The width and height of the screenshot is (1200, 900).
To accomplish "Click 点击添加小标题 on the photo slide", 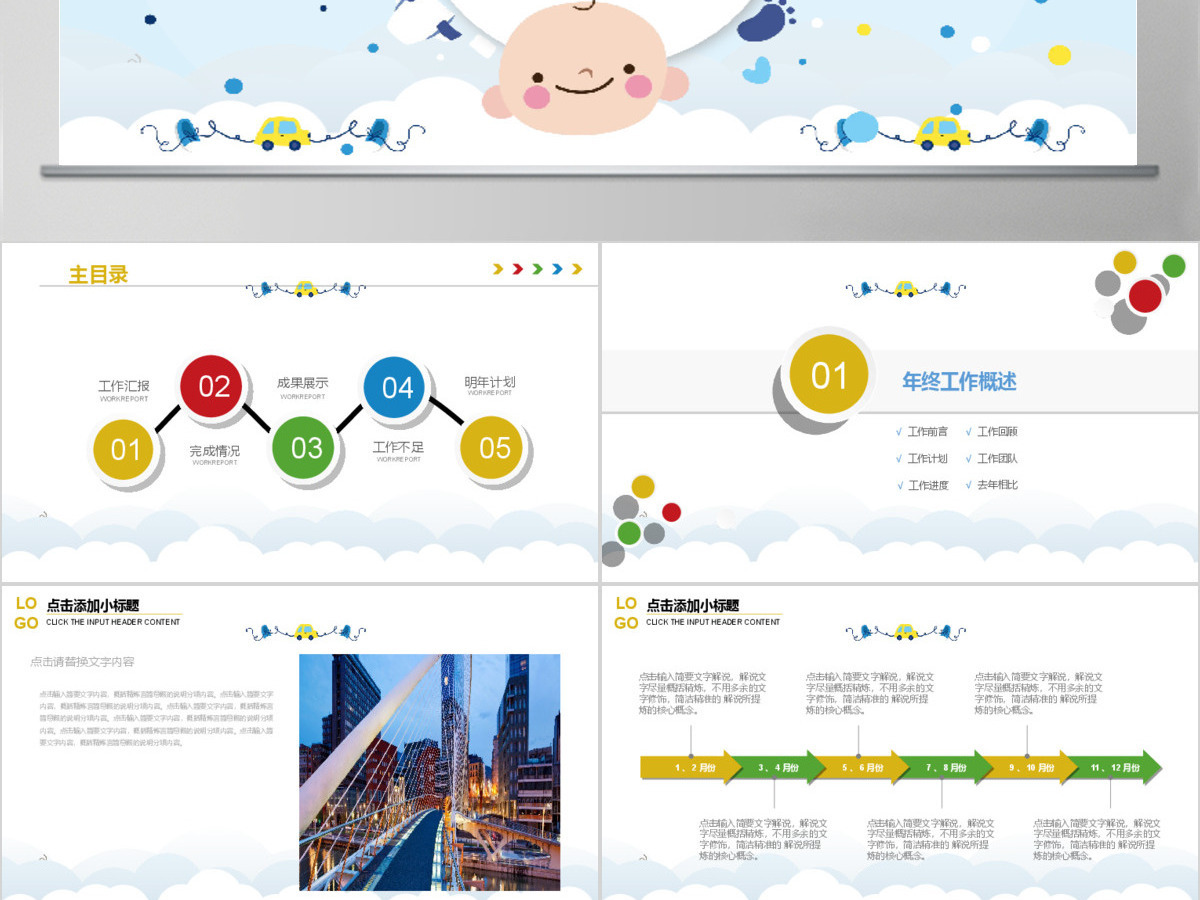I will (92, 605).
